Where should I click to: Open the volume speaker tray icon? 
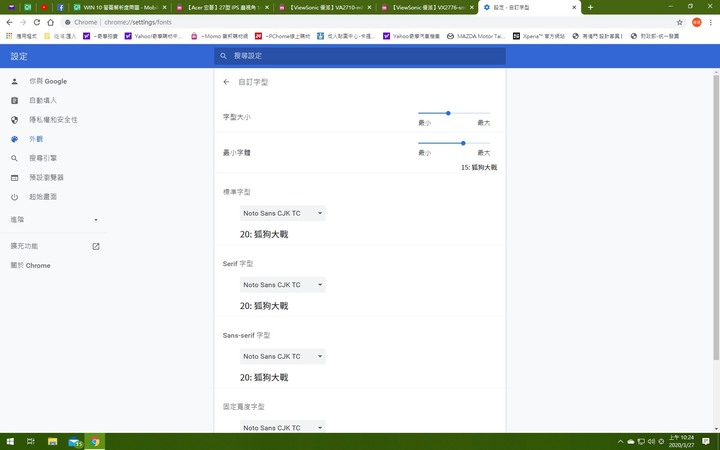click(651, 442)
